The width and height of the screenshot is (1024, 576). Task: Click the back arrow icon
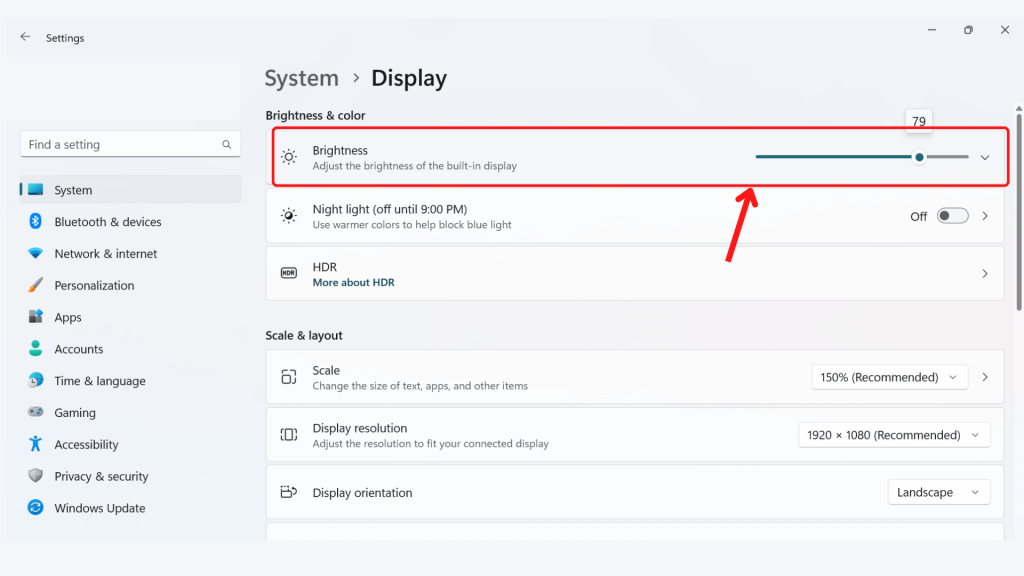(x=25, y=37)
